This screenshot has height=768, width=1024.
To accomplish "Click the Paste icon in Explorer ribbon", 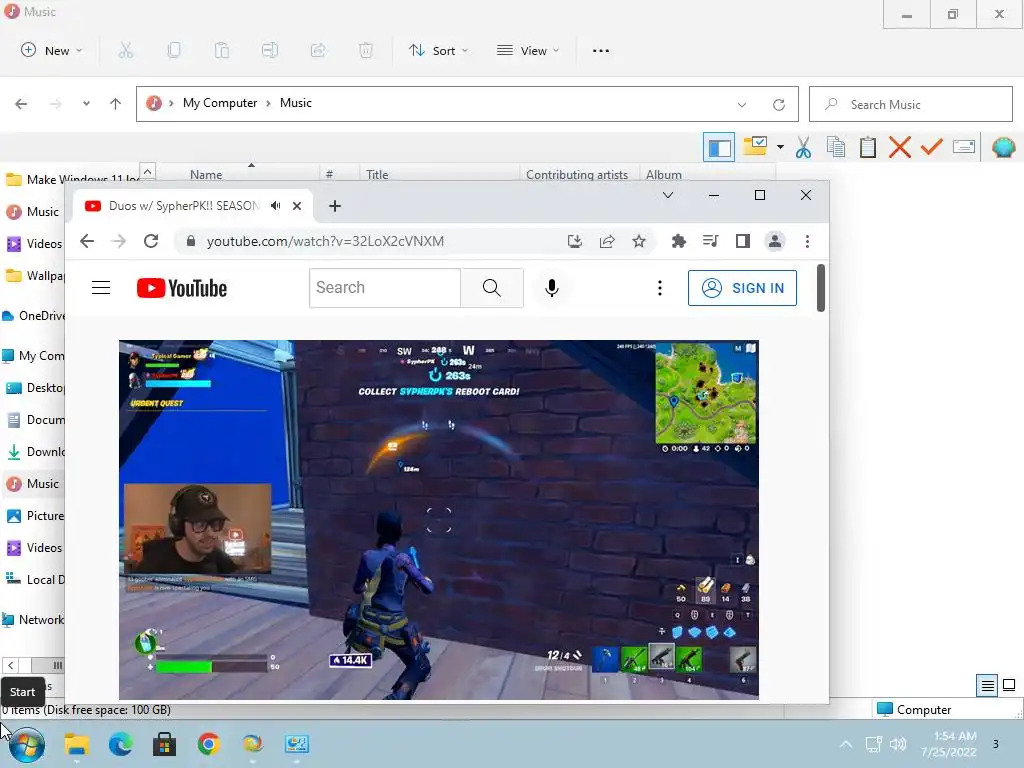I will [x=222, y=50].
